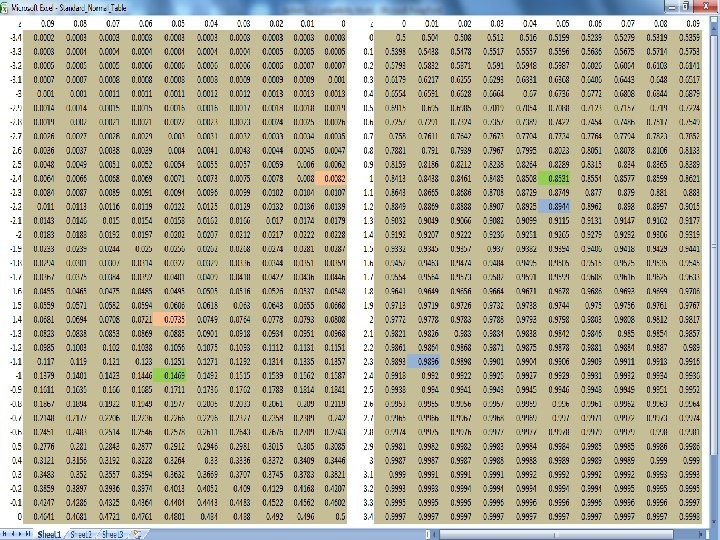Click the Excel icon in the title bar
The height and width of the screenshot is (540, 720).
(4, 8)
